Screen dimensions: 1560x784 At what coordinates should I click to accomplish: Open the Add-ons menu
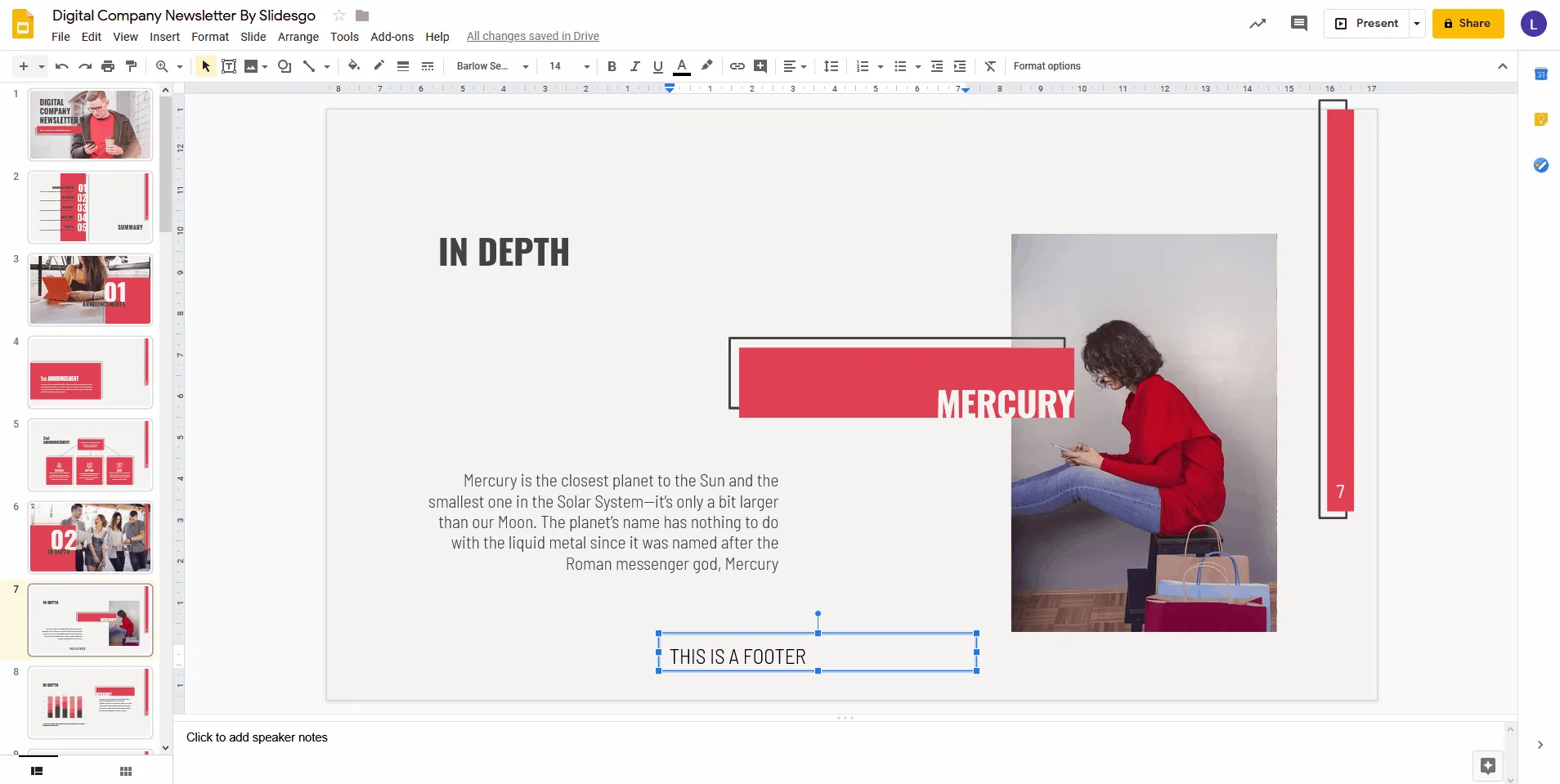click(392, 37)
